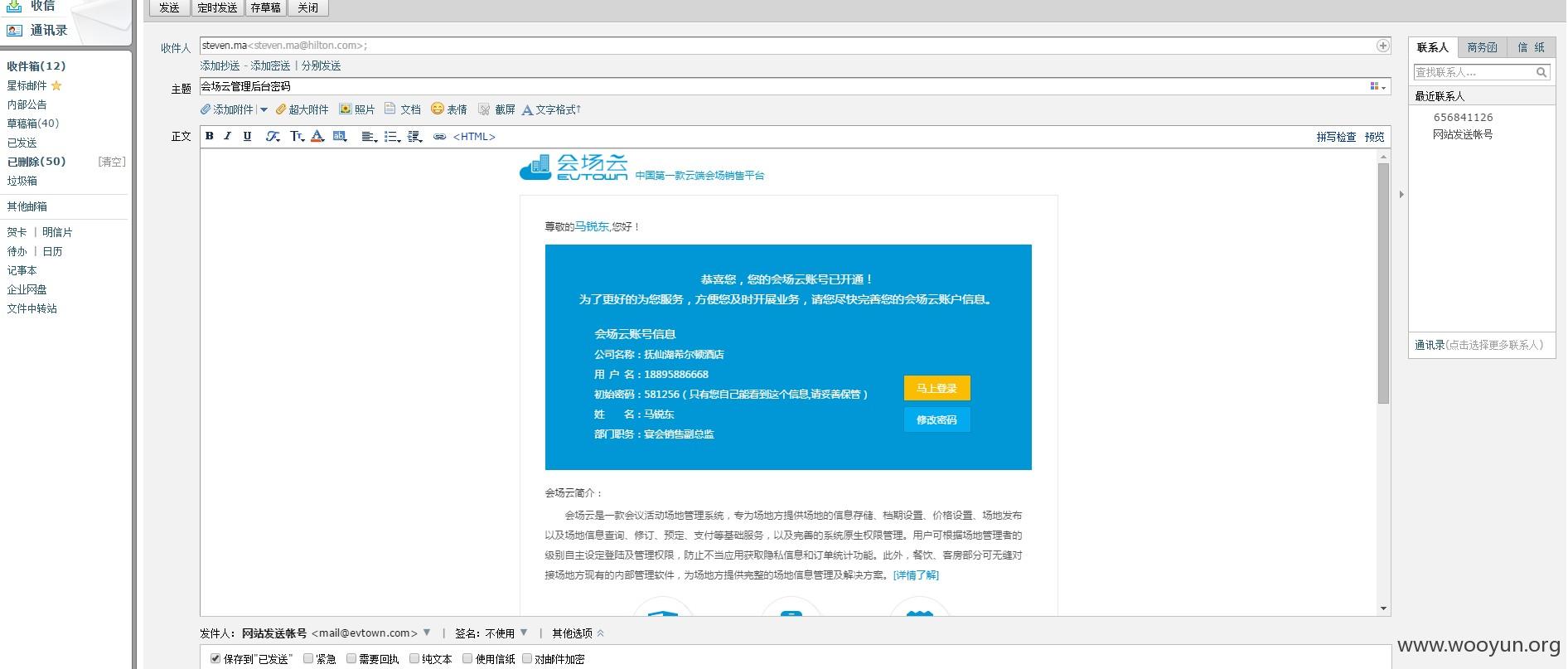Insert a hyperlink via link icon
This screenshot has width=1568, height=669.
click(x=440, y=136)
